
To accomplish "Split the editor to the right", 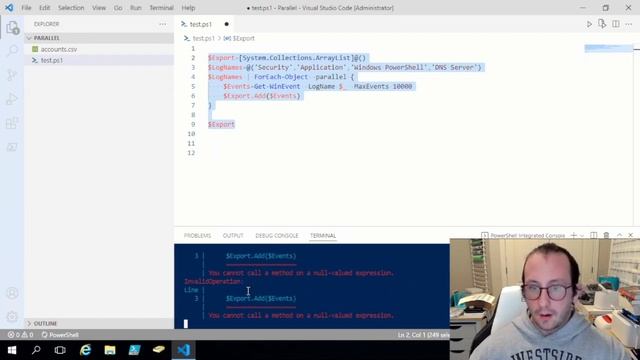I will coord(616,24).
